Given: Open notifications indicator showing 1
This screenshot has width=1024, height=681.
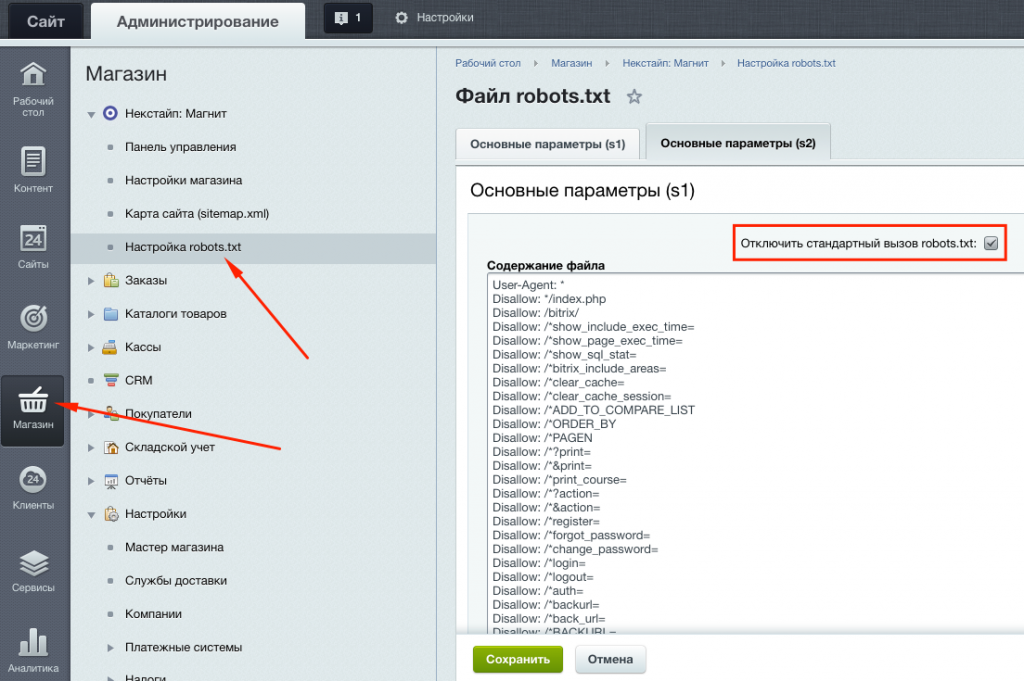Looking at the screenshot, I should point(348,18).
